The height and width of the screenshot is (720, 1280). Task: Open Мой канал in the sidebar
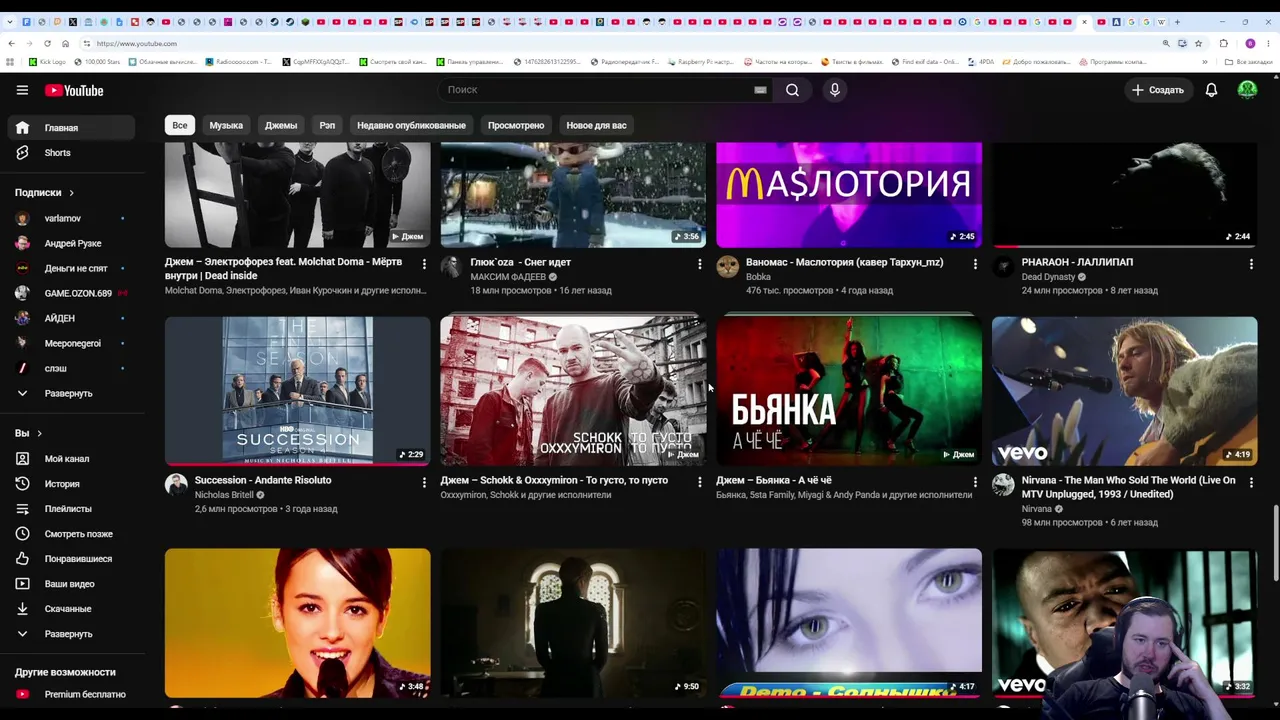[x=71, y=459]
